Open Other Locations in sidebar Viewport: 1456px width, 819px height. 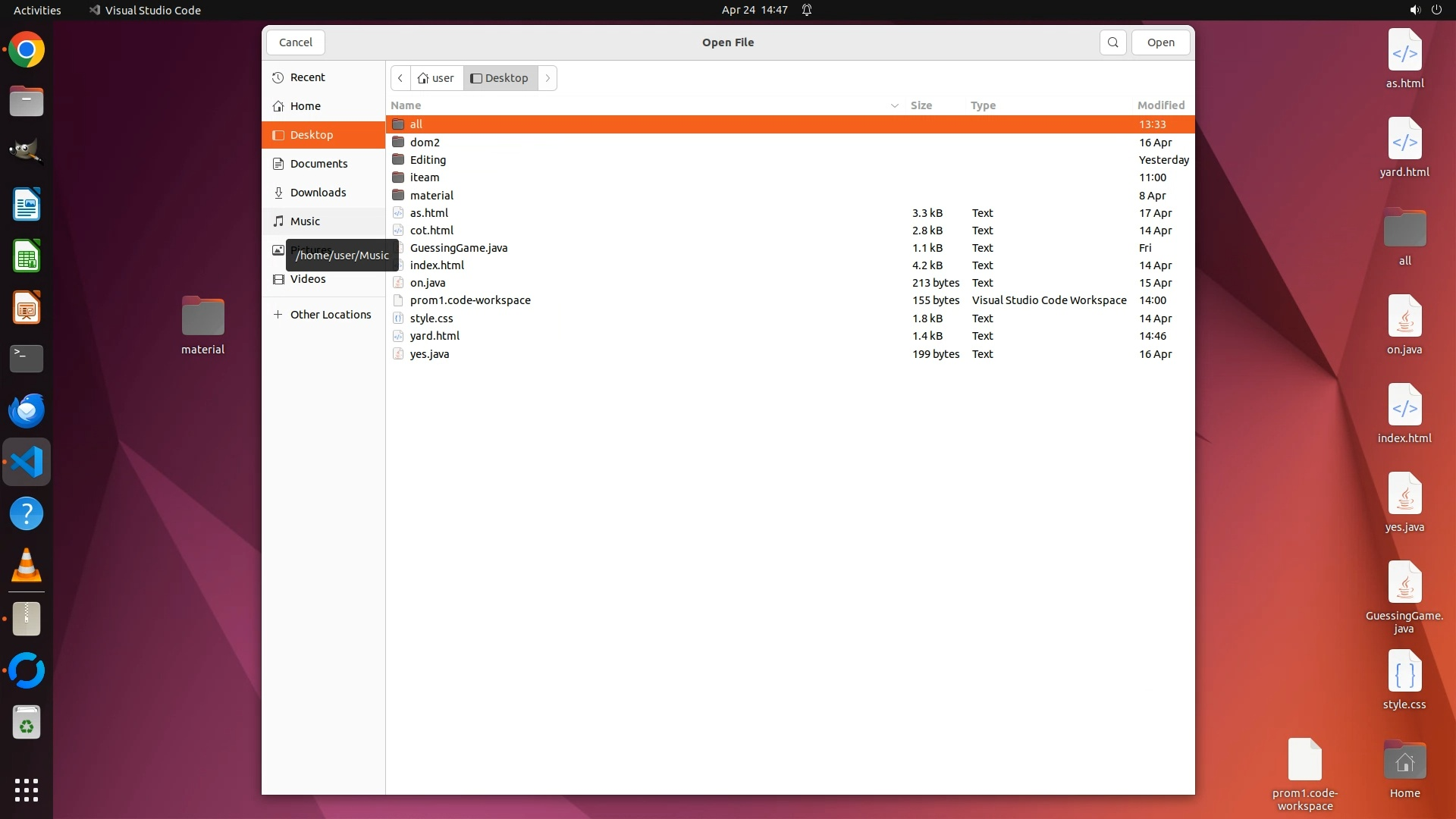(330, 315)
